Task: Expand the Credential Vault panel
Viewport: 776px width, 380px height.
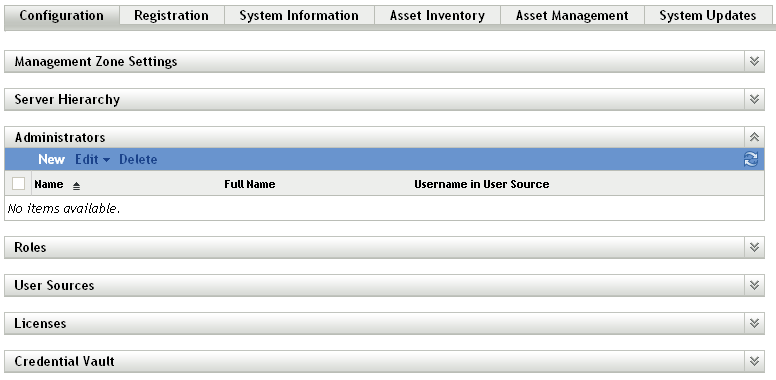Action: click(x=754, y=361)
